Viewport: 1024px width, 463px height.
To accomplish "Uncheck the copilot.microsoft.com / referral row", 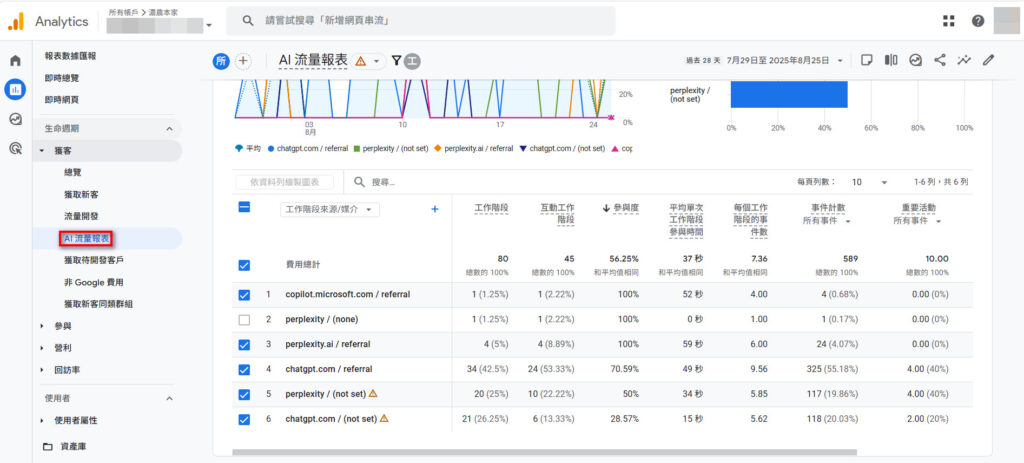I will 245,295.
